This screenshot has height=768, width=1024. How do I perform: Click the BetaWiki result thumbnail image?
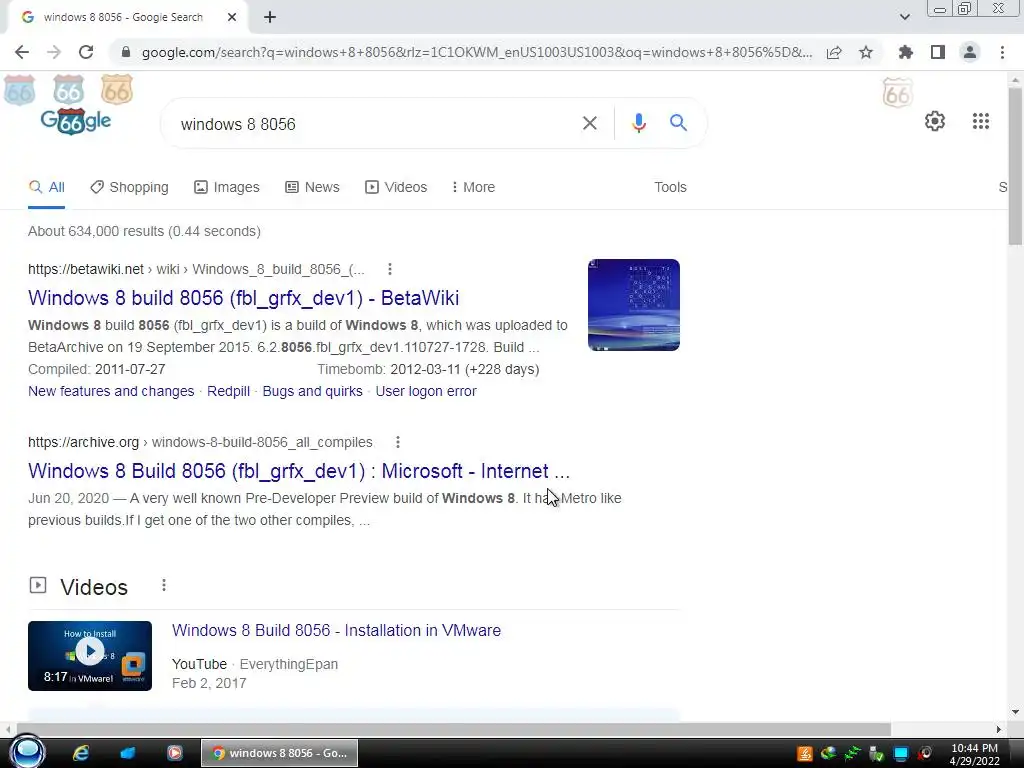(x=633, y=305)
